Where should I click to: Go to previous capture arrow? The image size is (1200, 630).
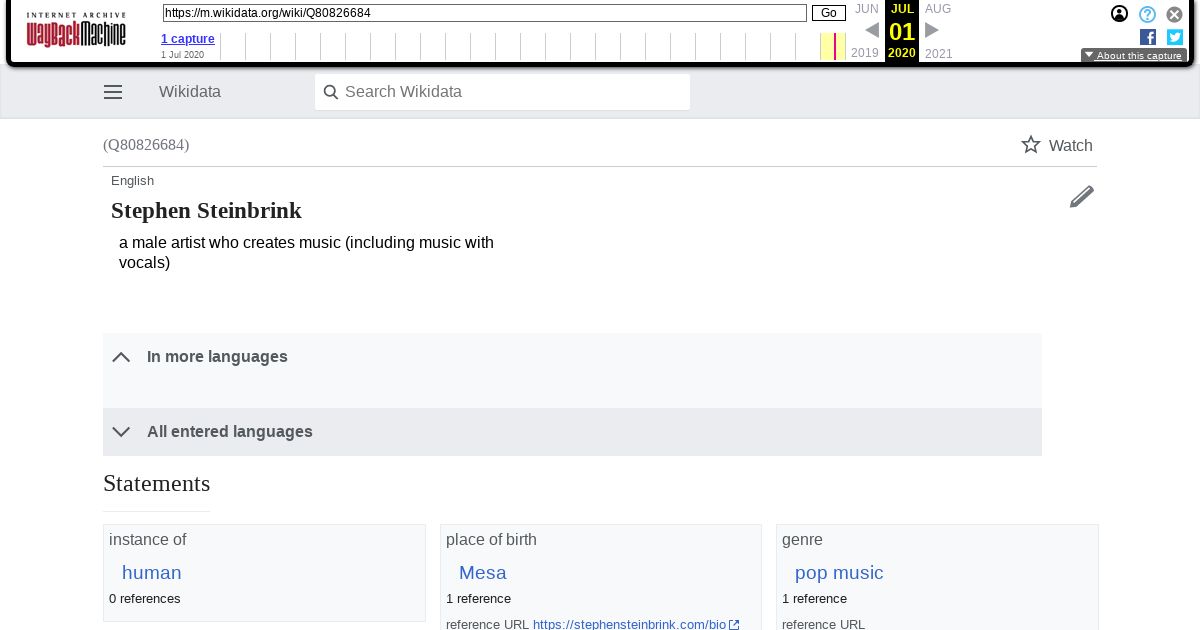[872, 30]
